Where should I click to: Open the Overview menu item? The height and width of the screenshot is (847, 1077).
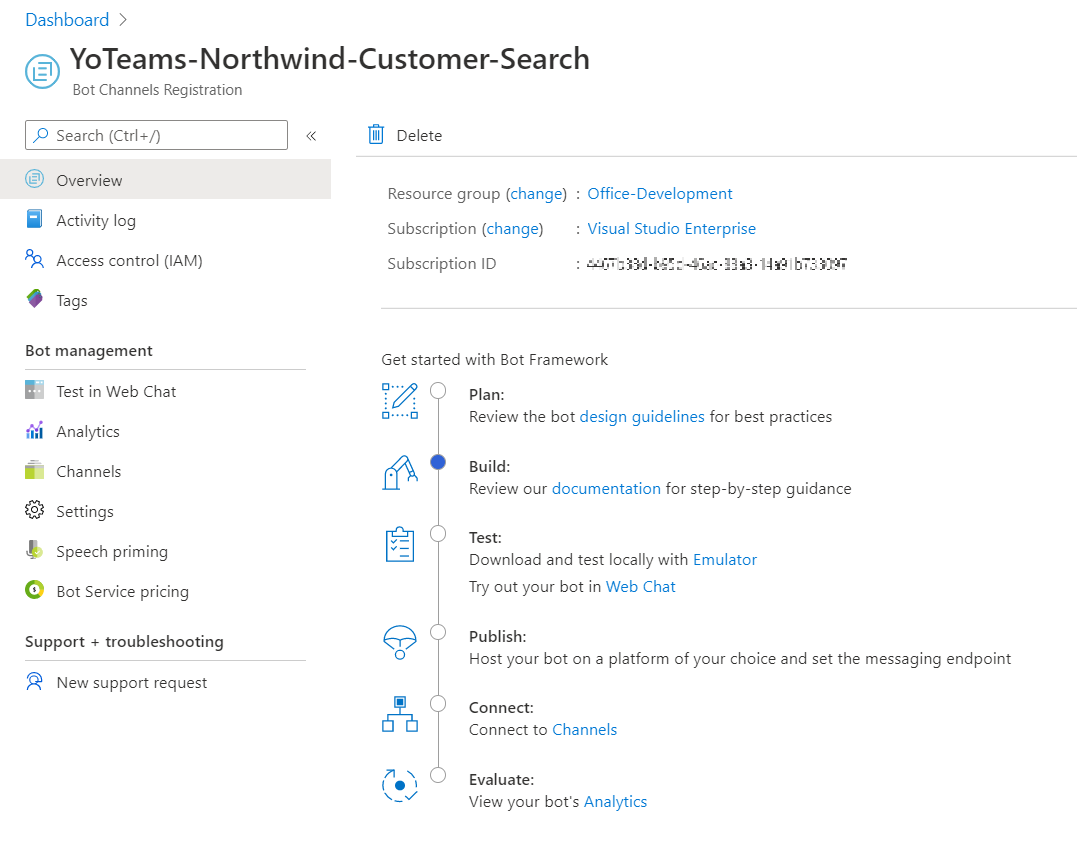pyautogui.click(x=89, y=180)
